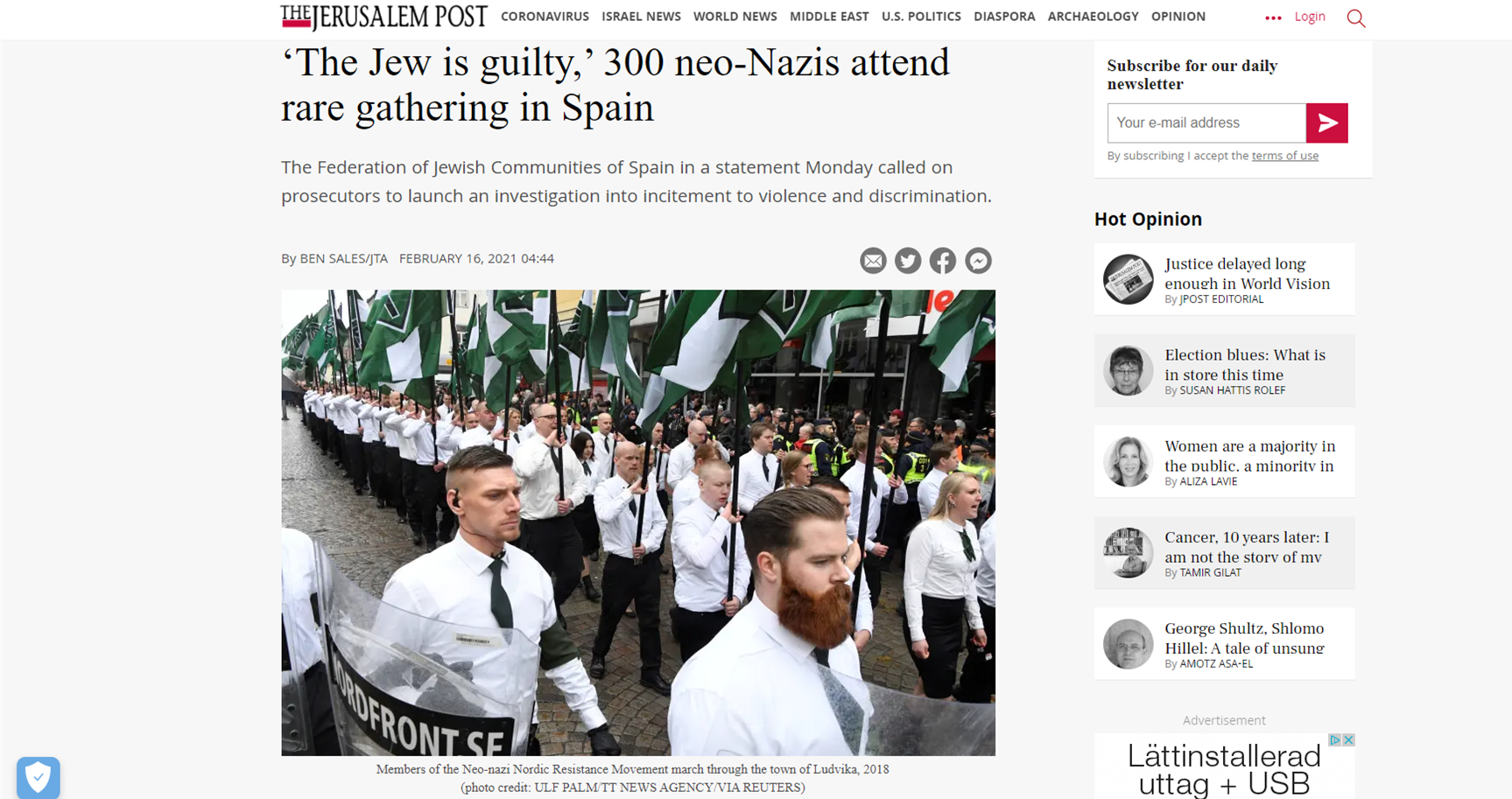1512x799 pixels.
Task: Close the advertisement with X icon
Action: pyautogui.click(x=1348, y=740)
